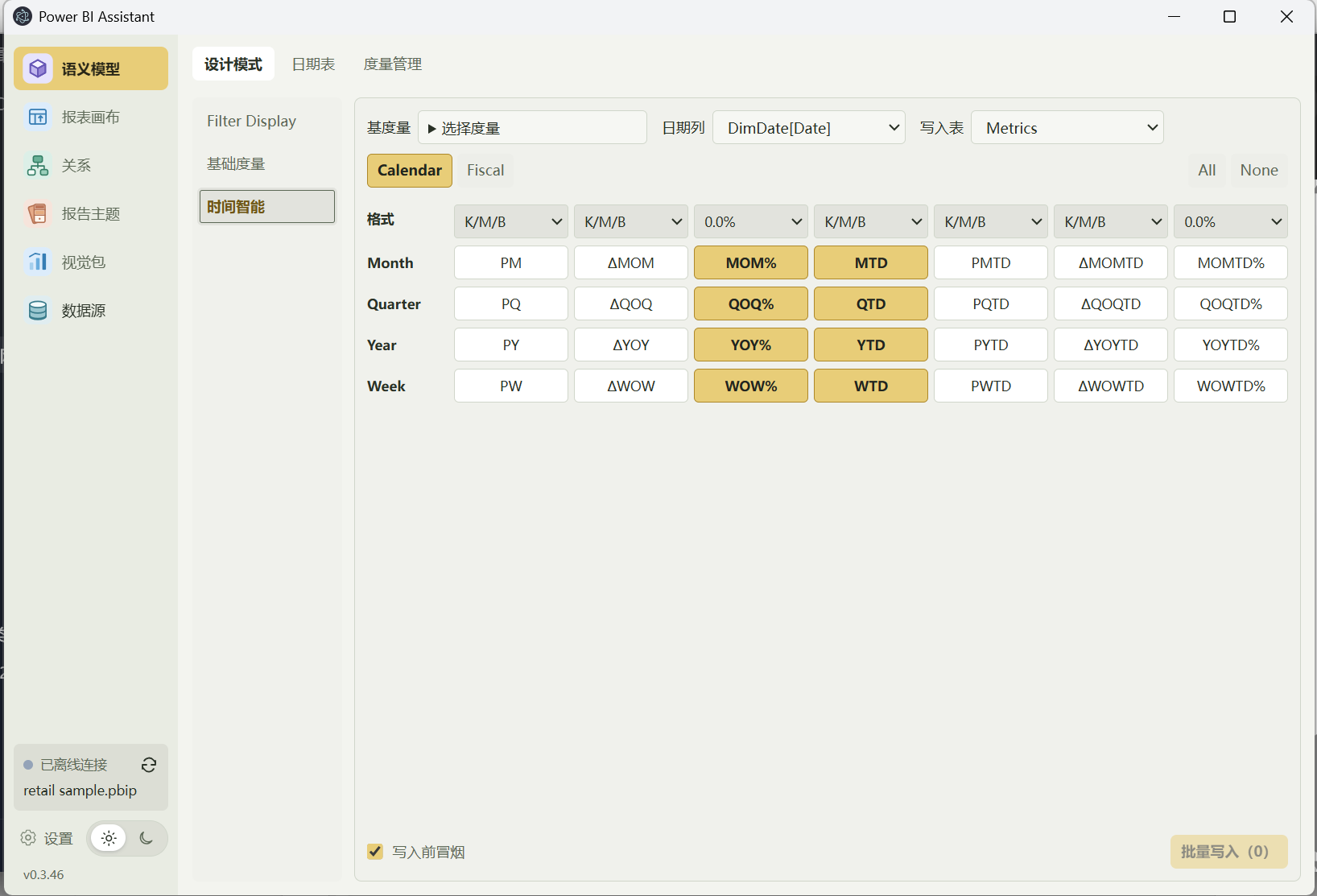Switch to dark mode moon icon
The width and height of the screenshot is (1317, 896).
(x=147, y=838)
